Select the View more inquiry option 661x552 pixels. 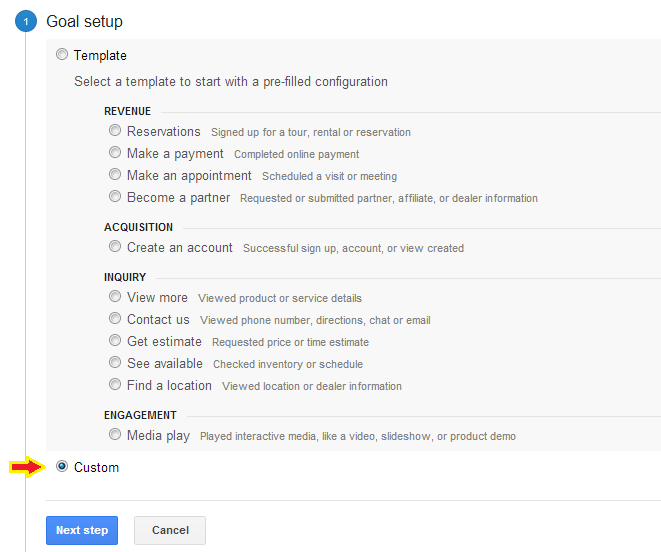click(115, 296)
